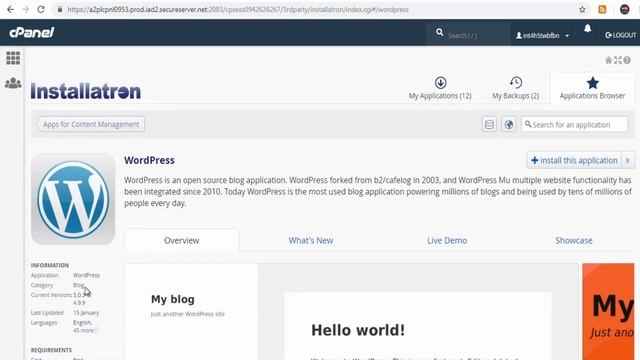640x360 pixels.
Task: Open the int4h5twbfbn user dropdown
Action: tap(542, 36)
